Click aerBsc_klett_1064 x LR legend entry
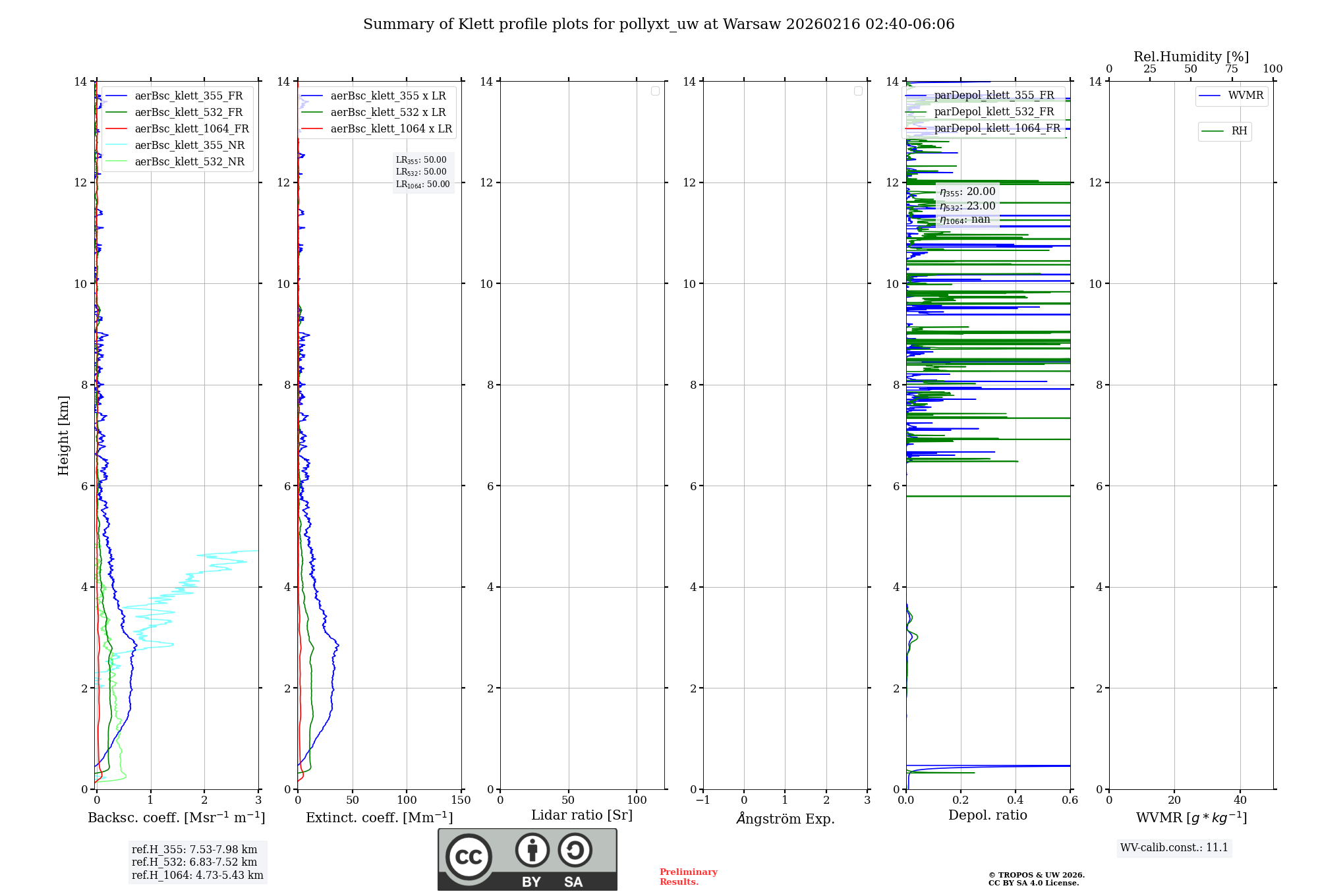 pos(391,129)
